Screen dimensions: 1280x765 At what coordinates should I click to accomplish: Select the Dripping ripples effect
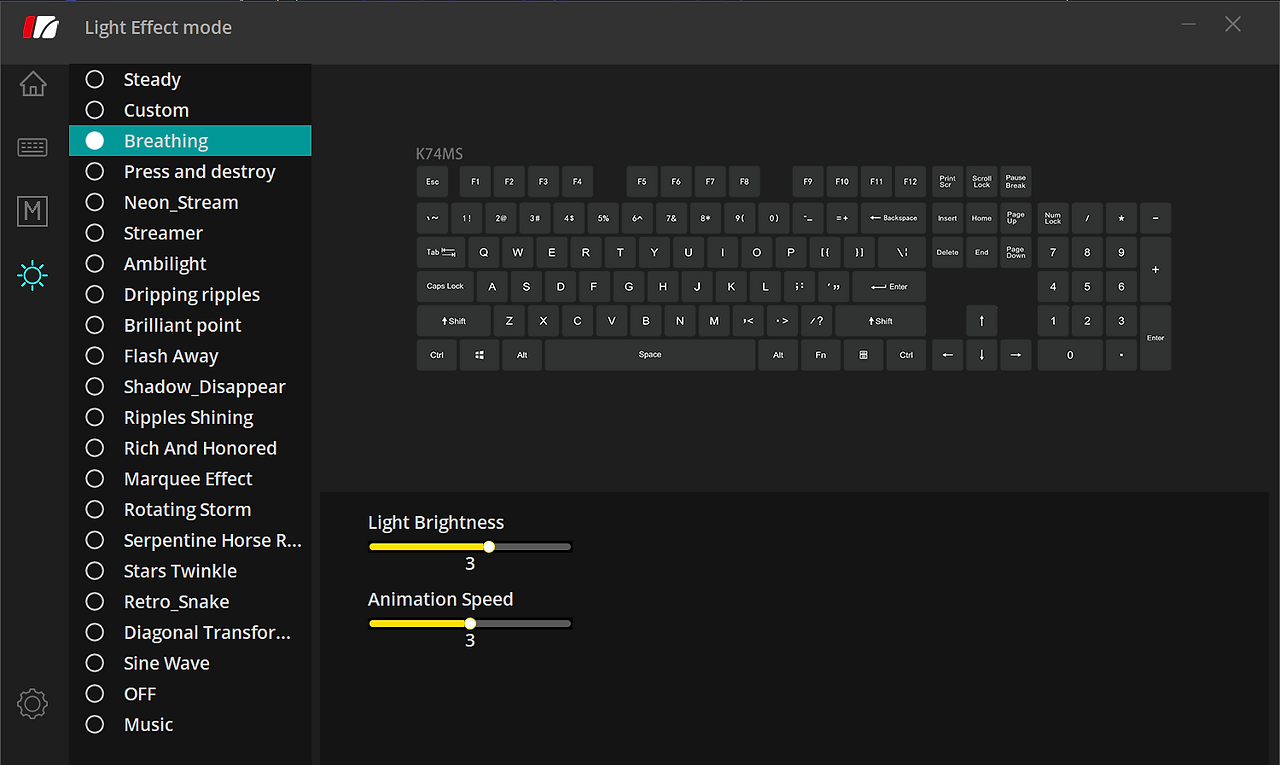(x=190, y=295)
